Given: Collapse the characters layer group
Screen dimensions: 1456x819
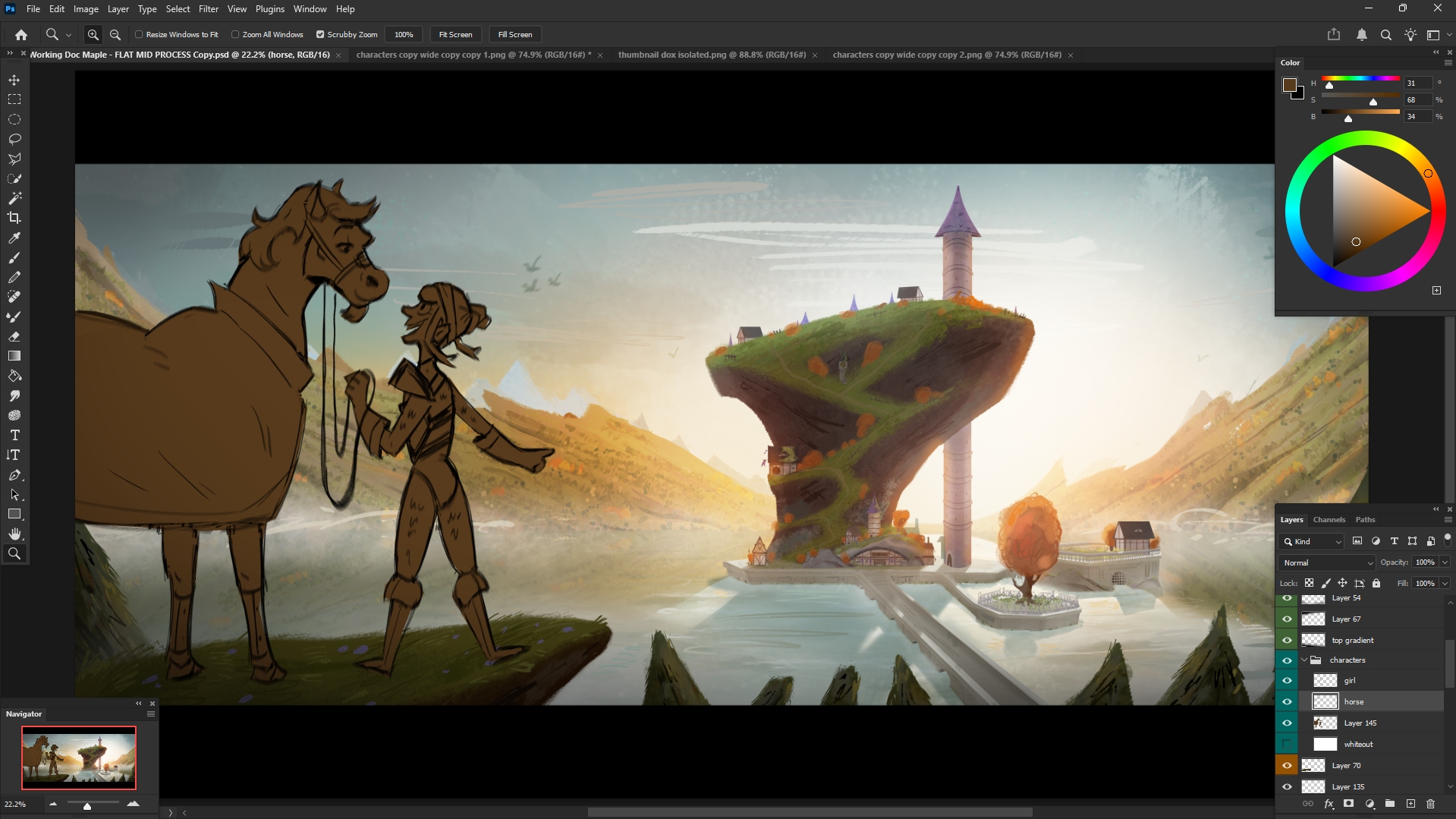Looking at the screenshot, I should pos(1304,660).
